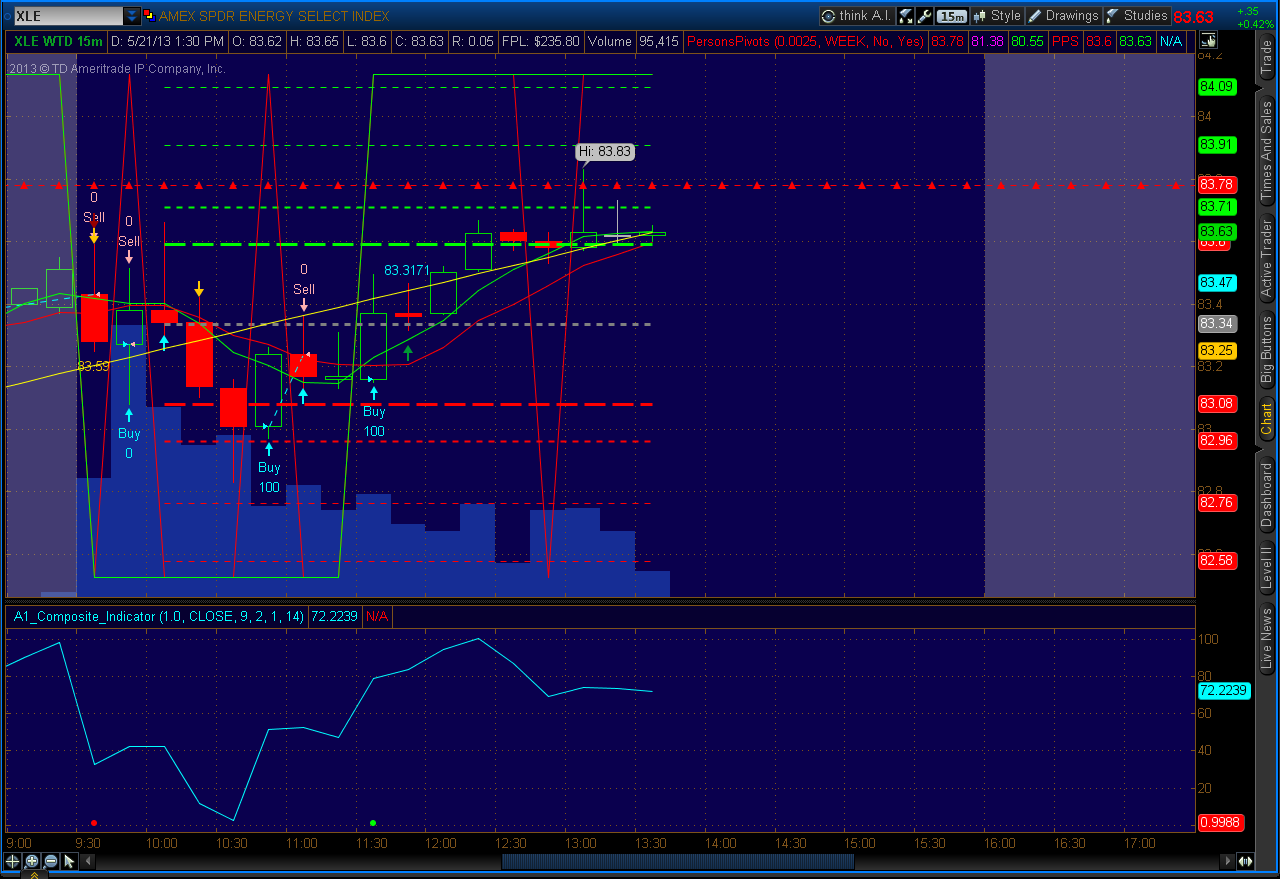
Task: Click the green dot signal marker
Action: pyautogui.click(x=373, y=823)
